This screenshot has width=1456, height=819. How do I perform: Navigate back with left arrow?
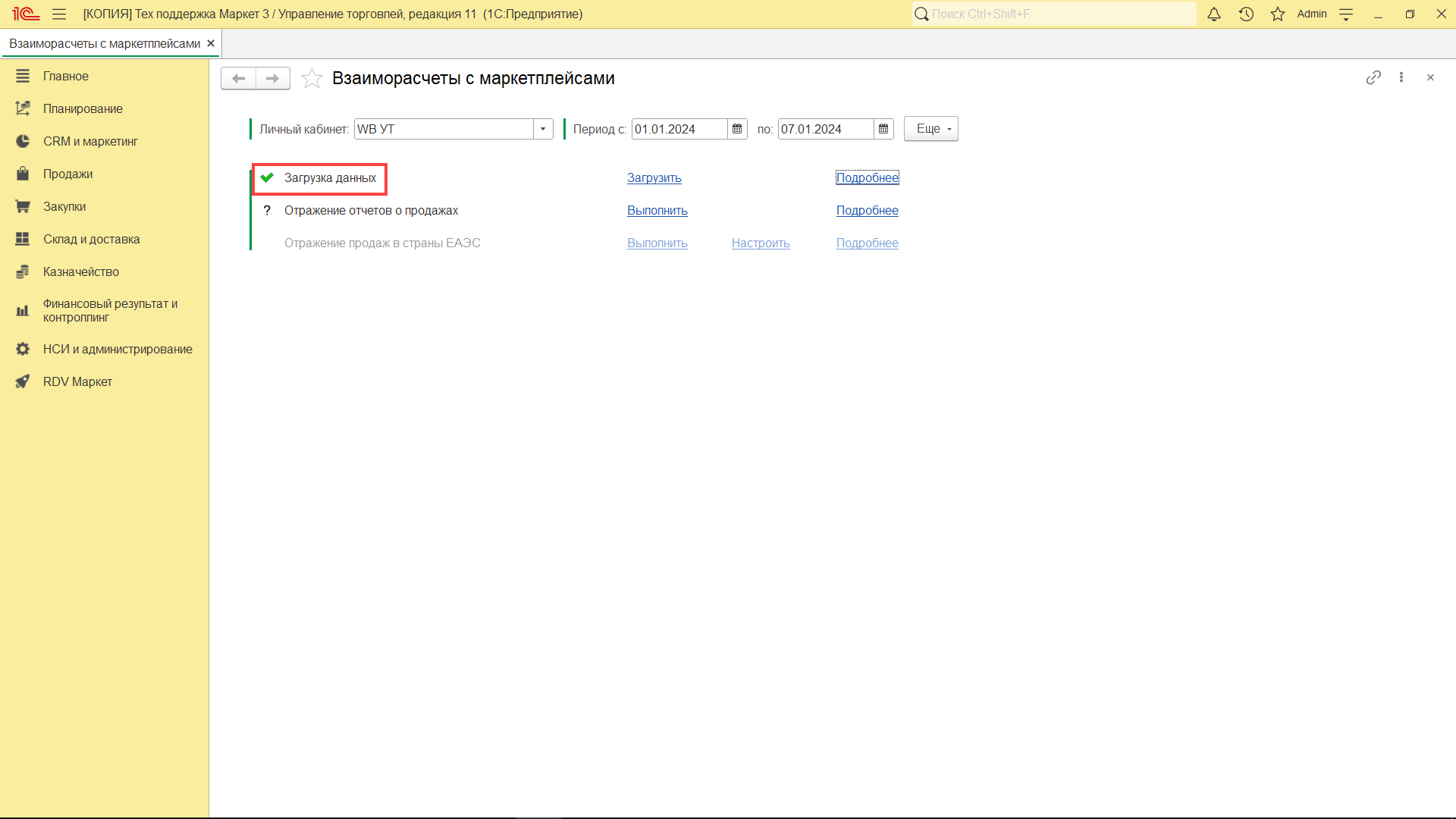point(238,78)
